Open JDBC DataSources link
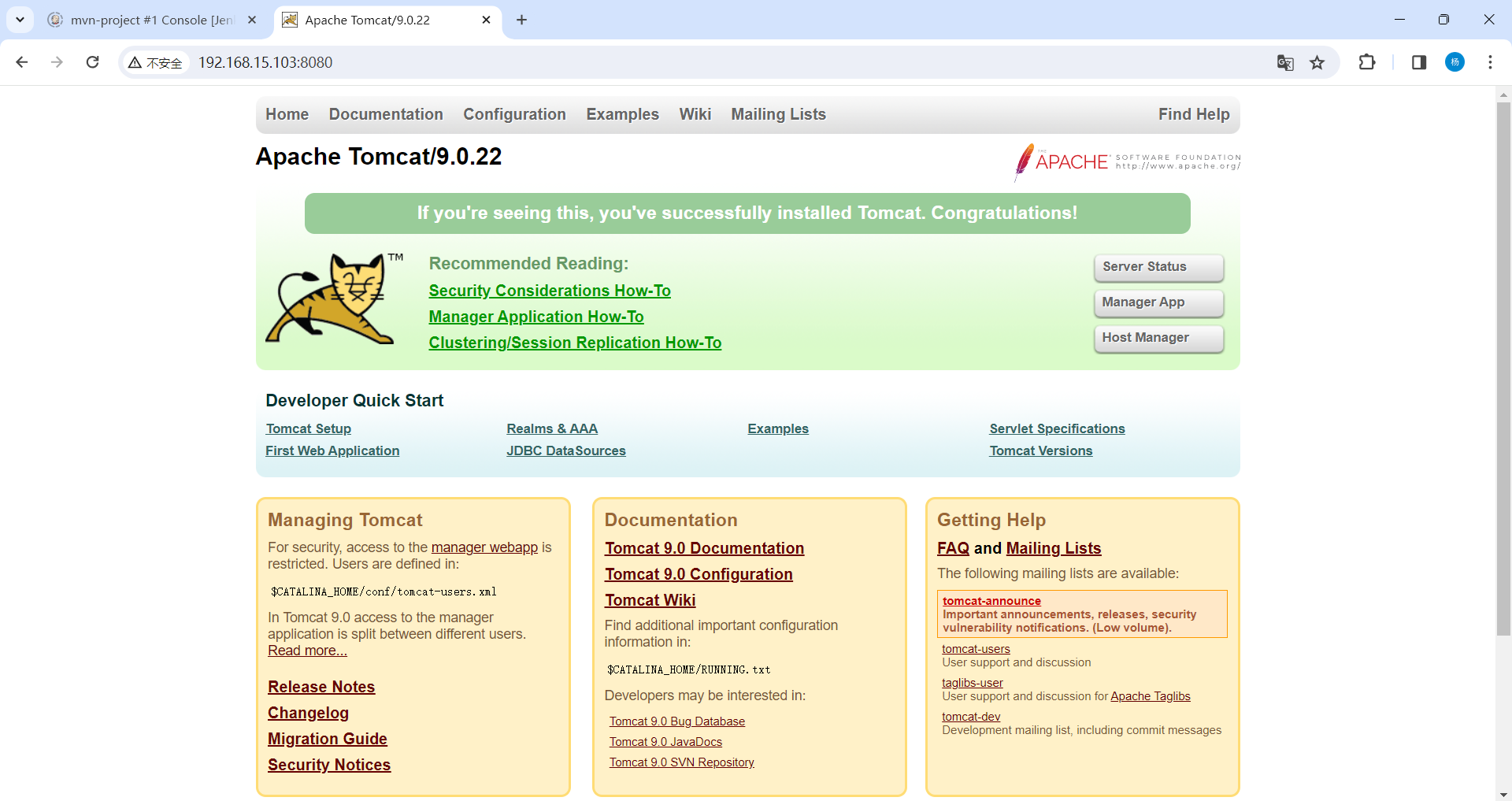 (x=566, y=451)
